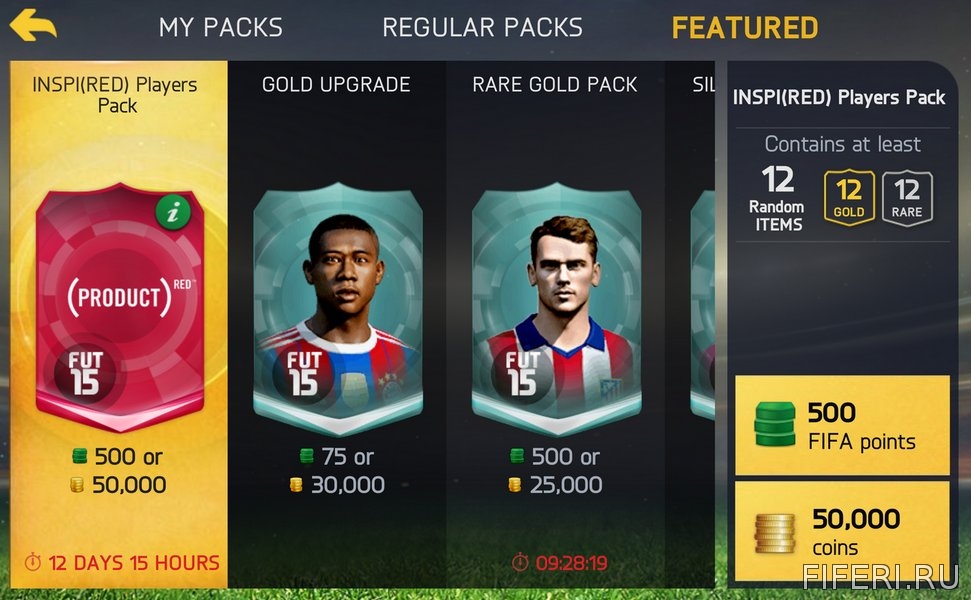Viewport: 971px width, 600px height.
Task: Select the (PRODUCT) RED pack card
Action: [x=120, y=307]
